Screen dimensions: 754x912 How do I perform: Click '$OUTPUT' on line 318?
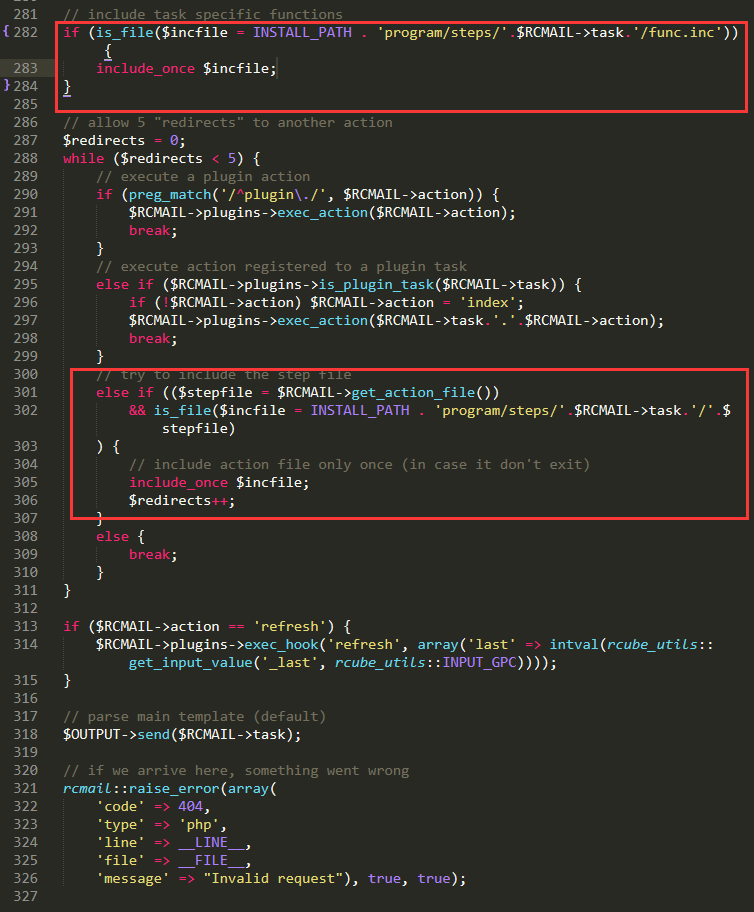click(91, 735)
